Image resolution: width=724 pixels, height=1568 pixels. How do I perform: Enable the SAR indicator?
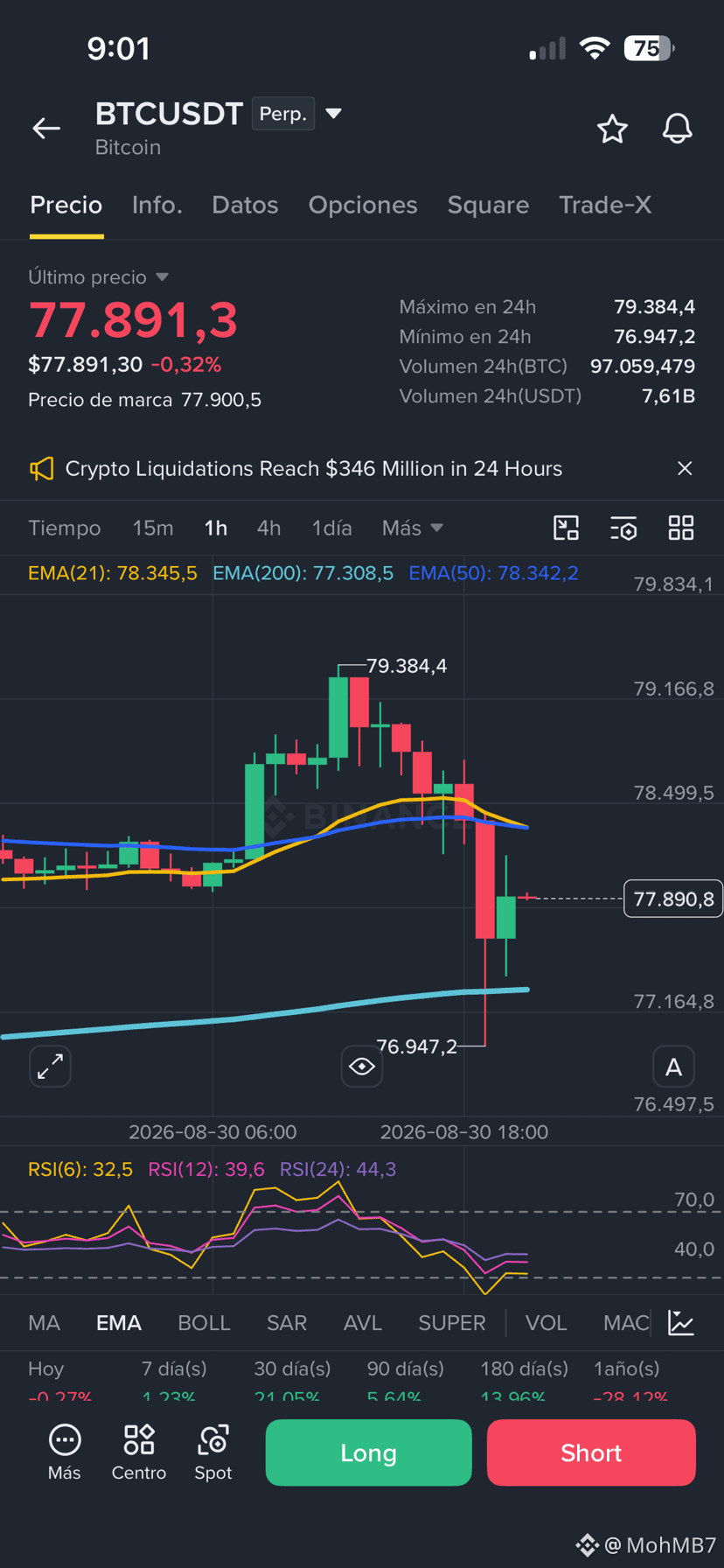pyautogui.click(x=287, y=1323)
